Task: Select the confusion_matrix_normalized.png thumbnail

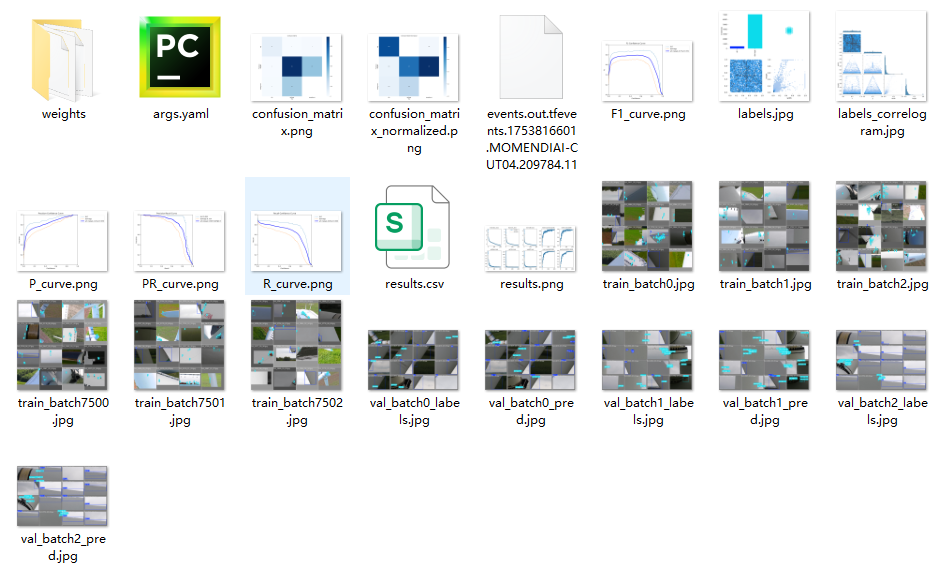Action: point(414,67)
